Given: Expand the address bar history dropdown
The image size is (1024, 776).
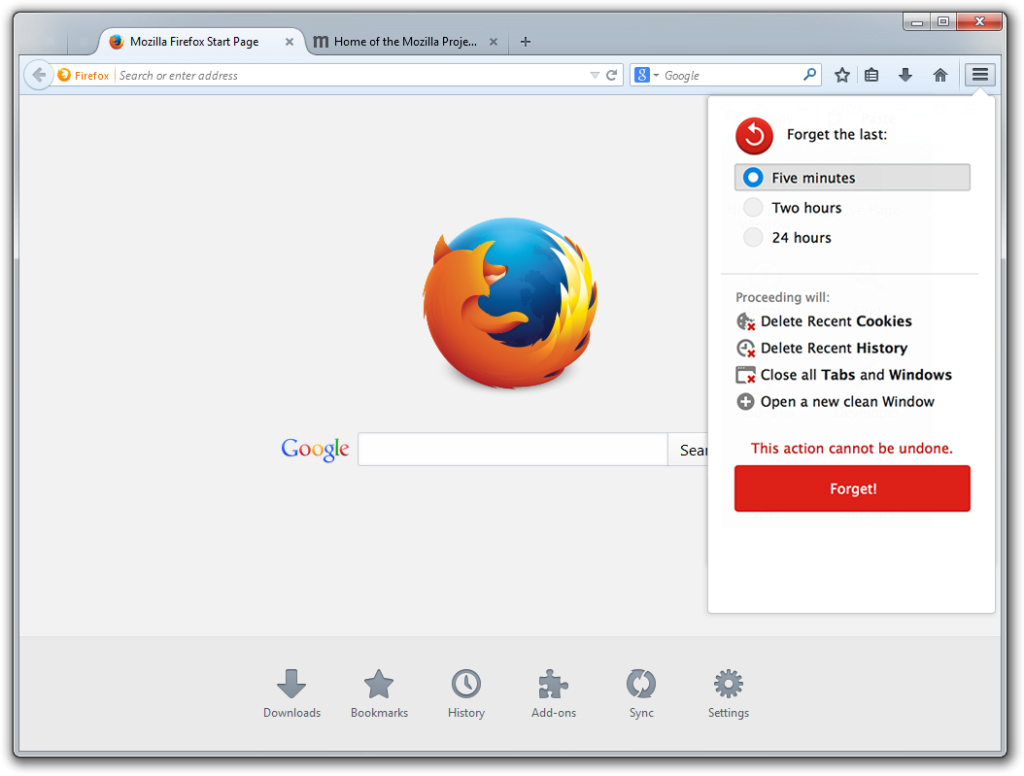Looking at the screenshot, I should coord(594,75).
